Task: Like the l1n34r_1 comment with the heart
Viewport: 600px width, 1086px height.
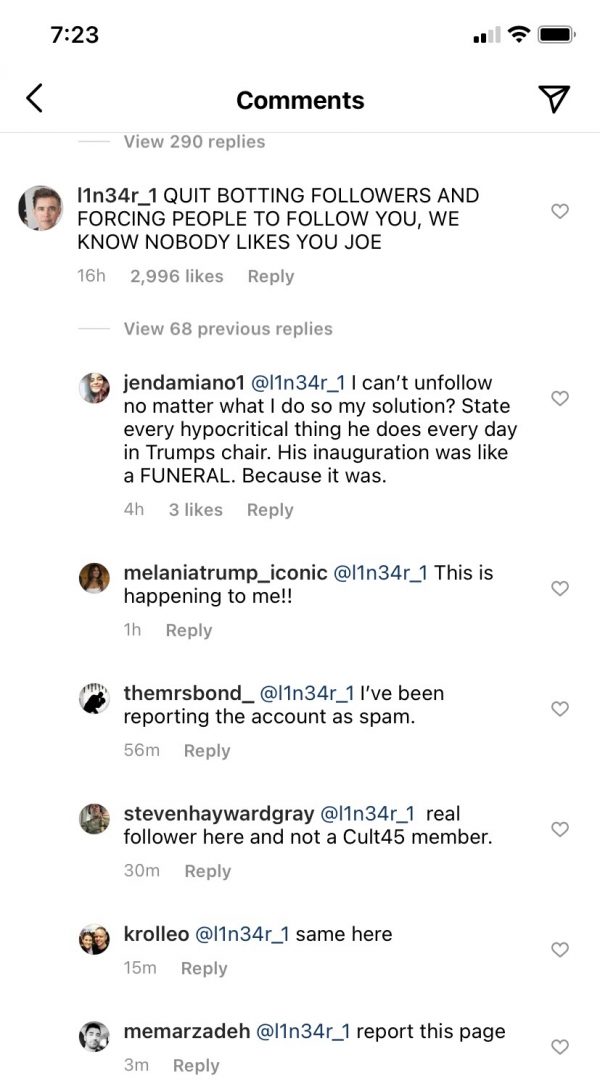Action: point(560,211)
